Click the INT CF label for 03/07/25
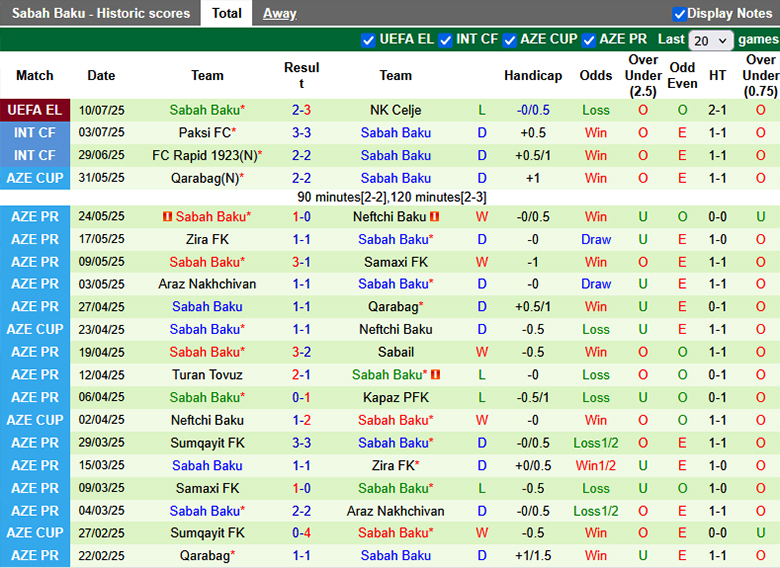 [35, 133]
